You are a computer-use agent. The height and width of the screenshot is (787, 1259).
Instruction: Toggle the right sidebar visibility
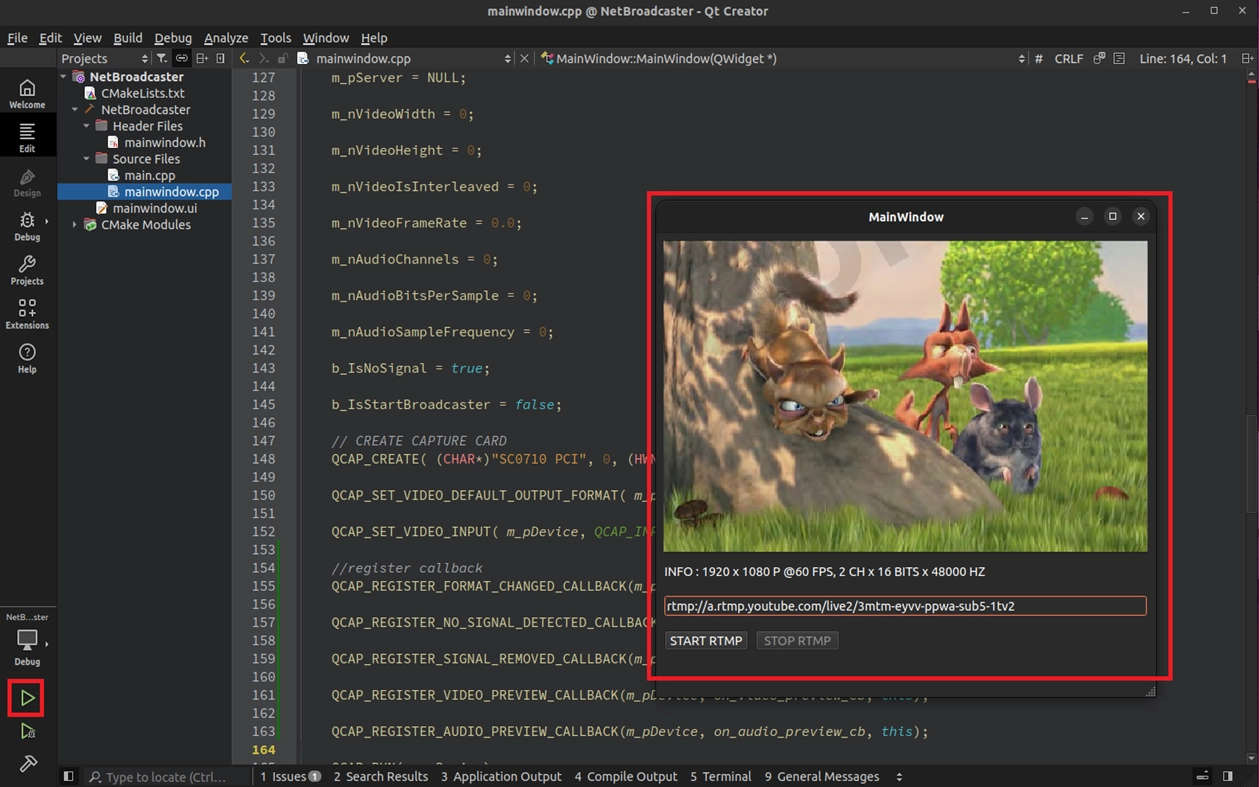point(1228,776)
